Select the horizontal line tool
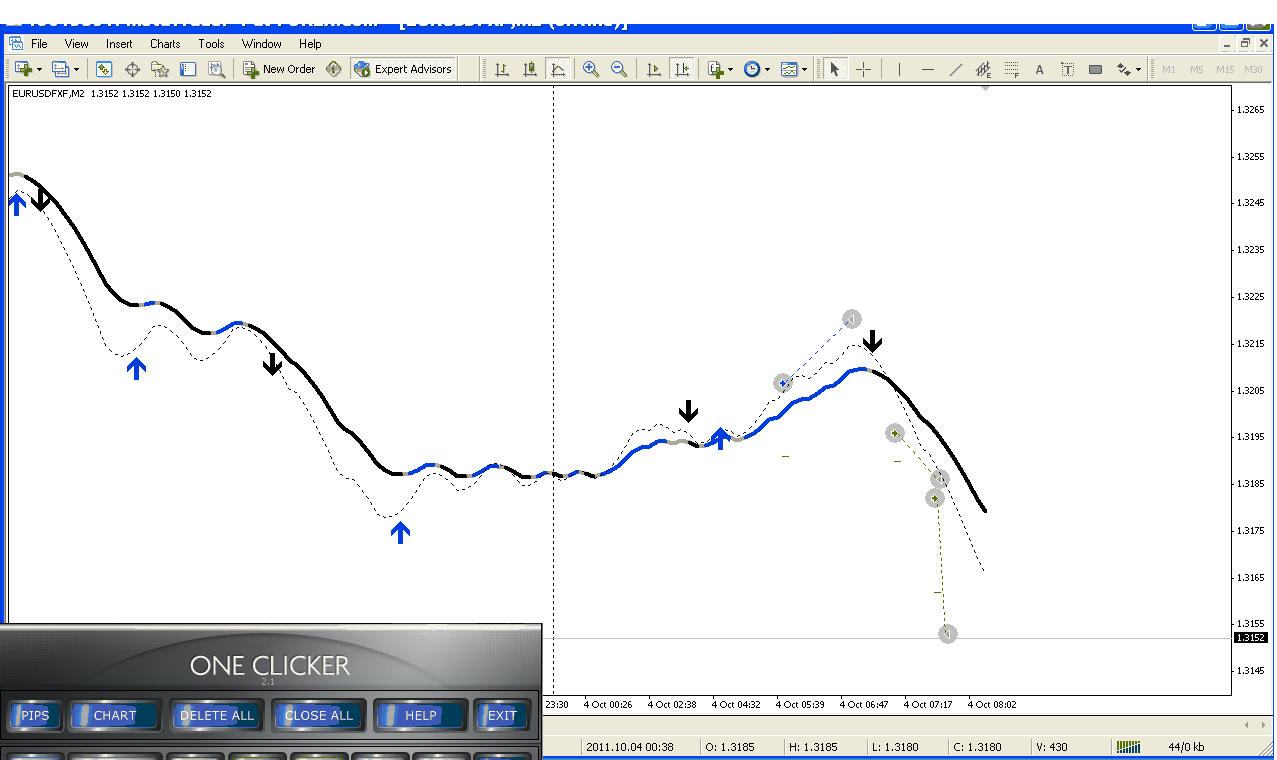The height and width of the screenshot is (760, 1277). coord(927,69)
